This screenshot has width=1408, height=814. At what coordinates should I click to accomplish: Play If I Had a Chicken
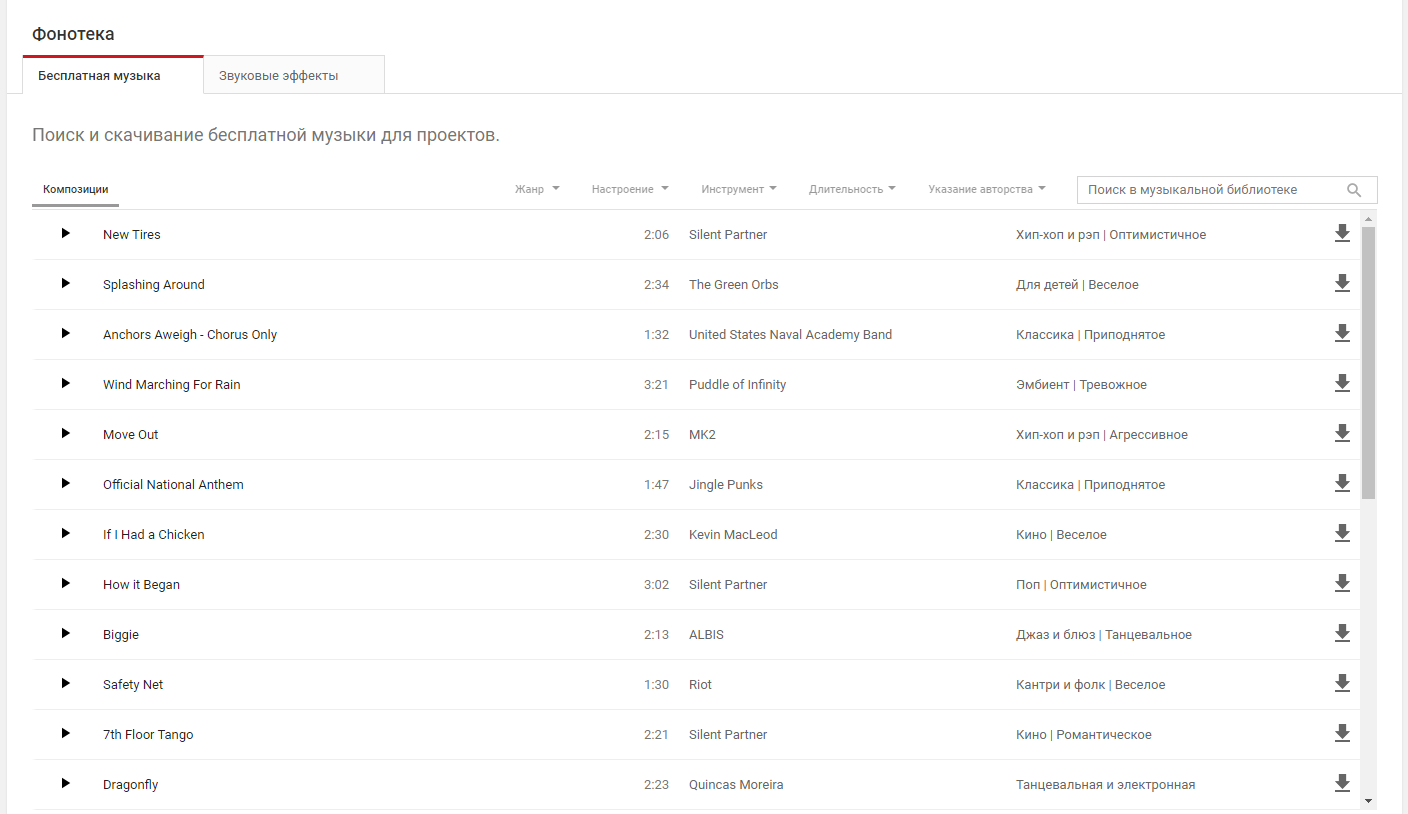(66, 533)
